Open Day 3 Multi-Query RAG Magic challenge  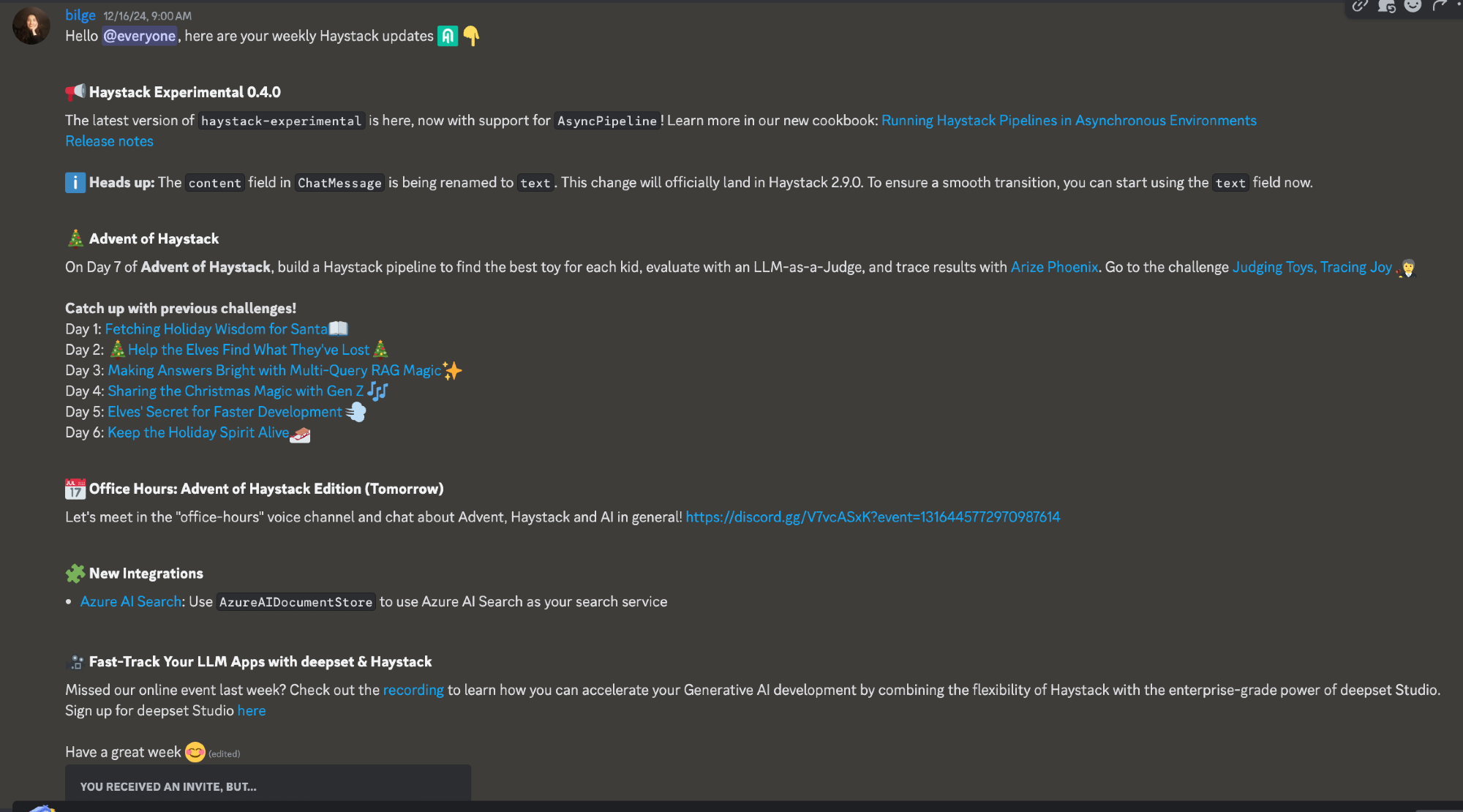click(274, 371)
